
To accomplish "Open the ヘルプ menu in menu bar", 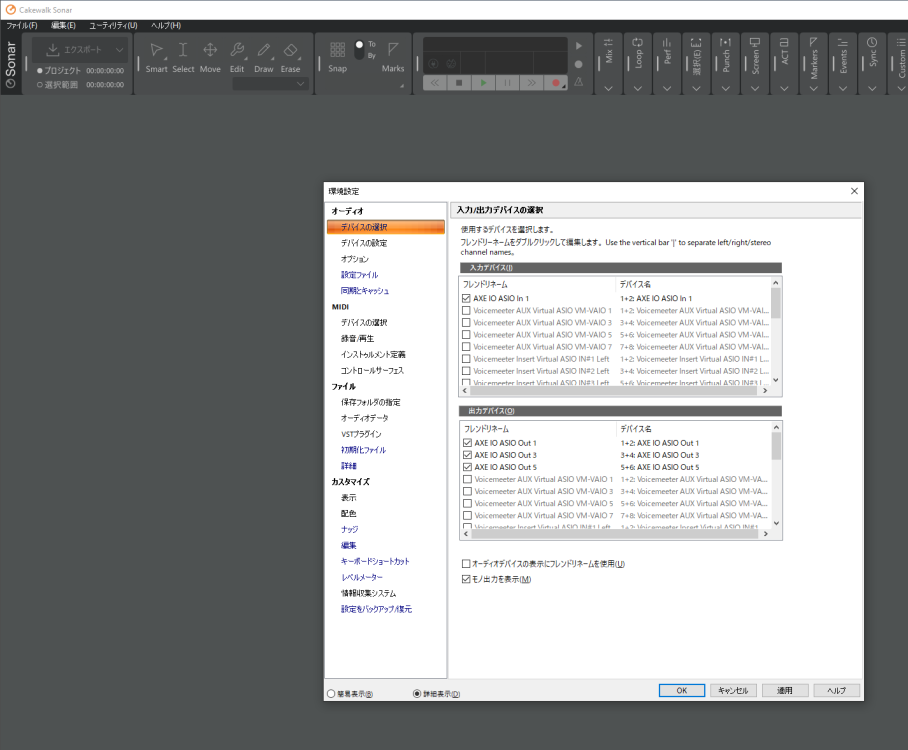I will click(166, 25).
